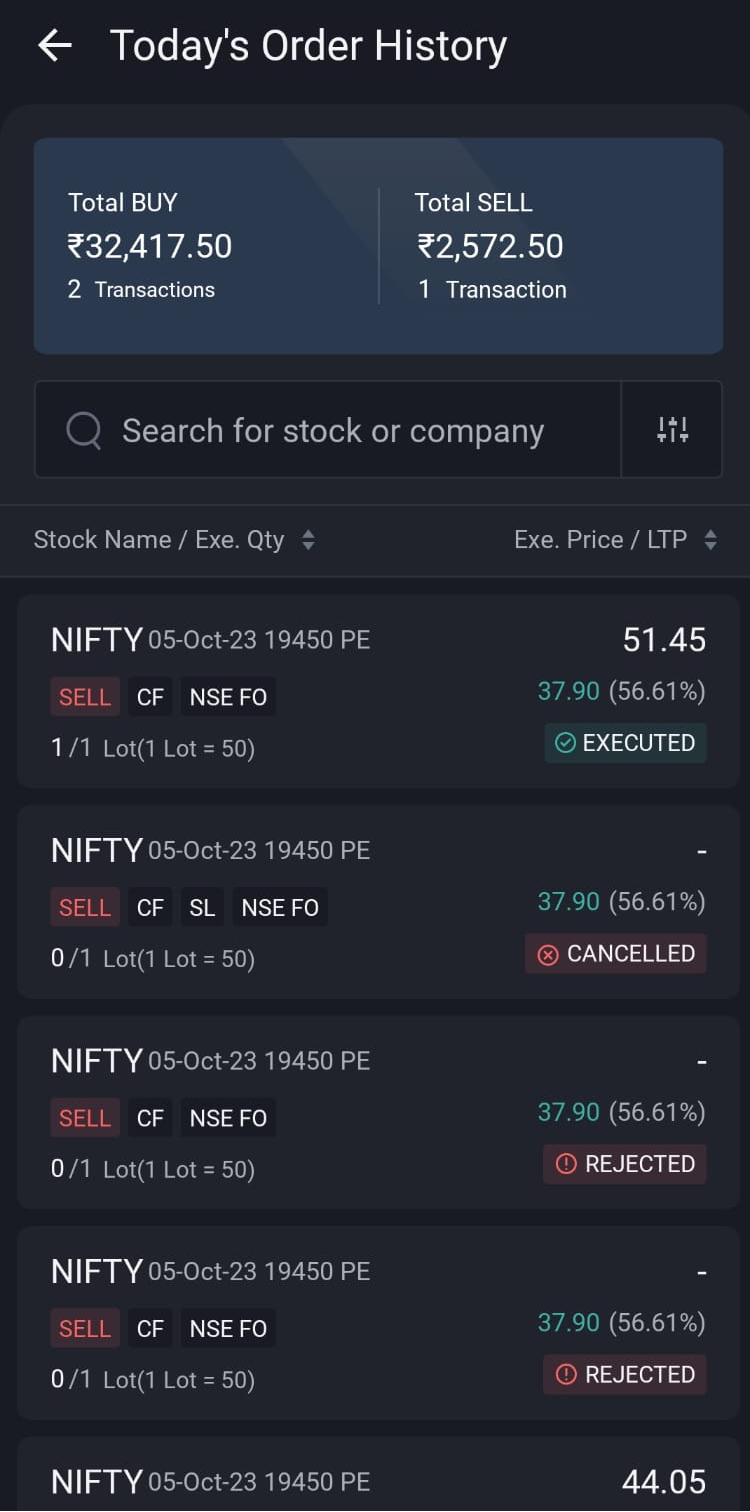
Task: Click the search magnifier icon
Action: (x=84, y=431)
